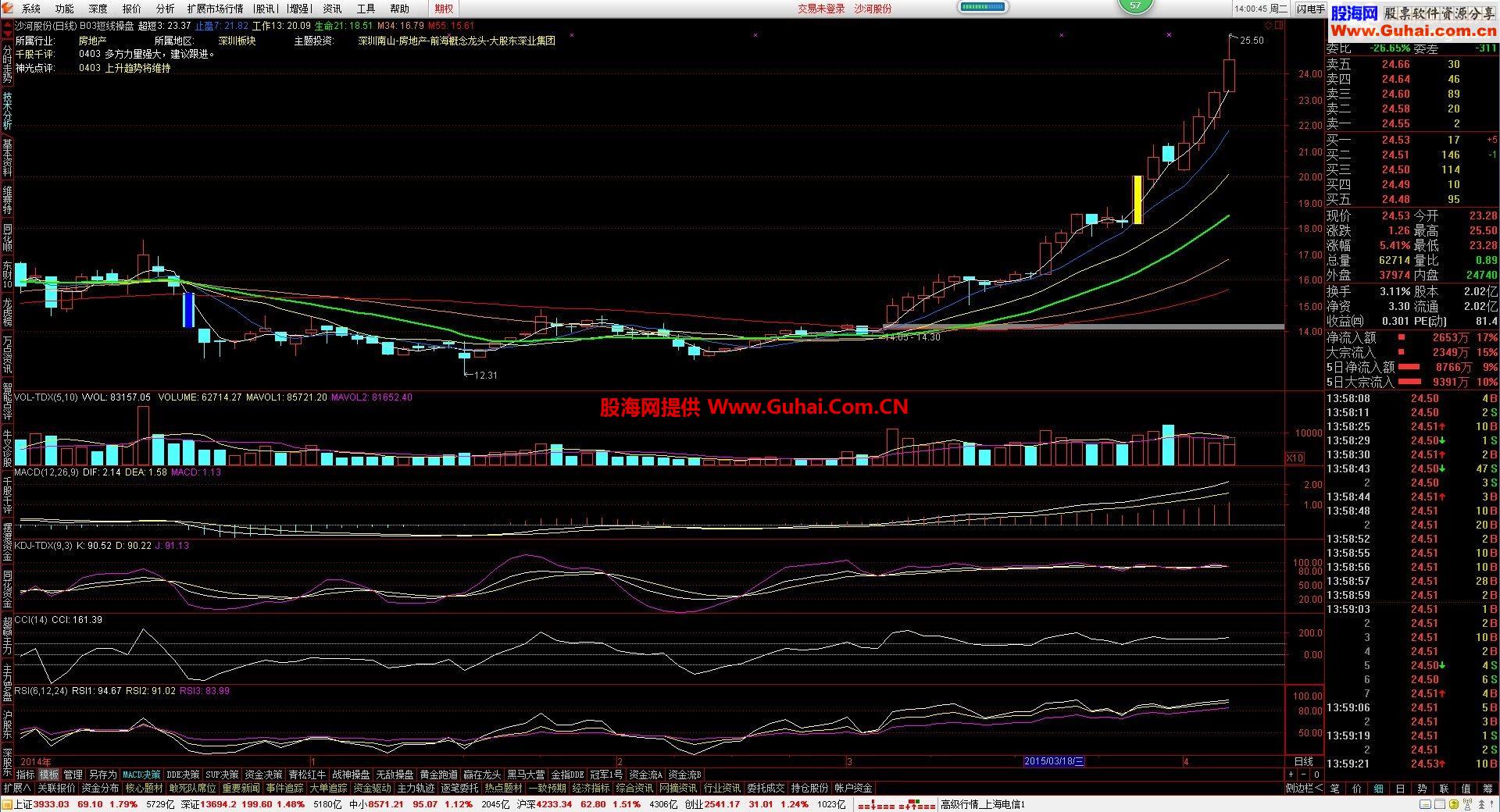Expand the 扩展 panel toggle

click(x=17, y=789)
